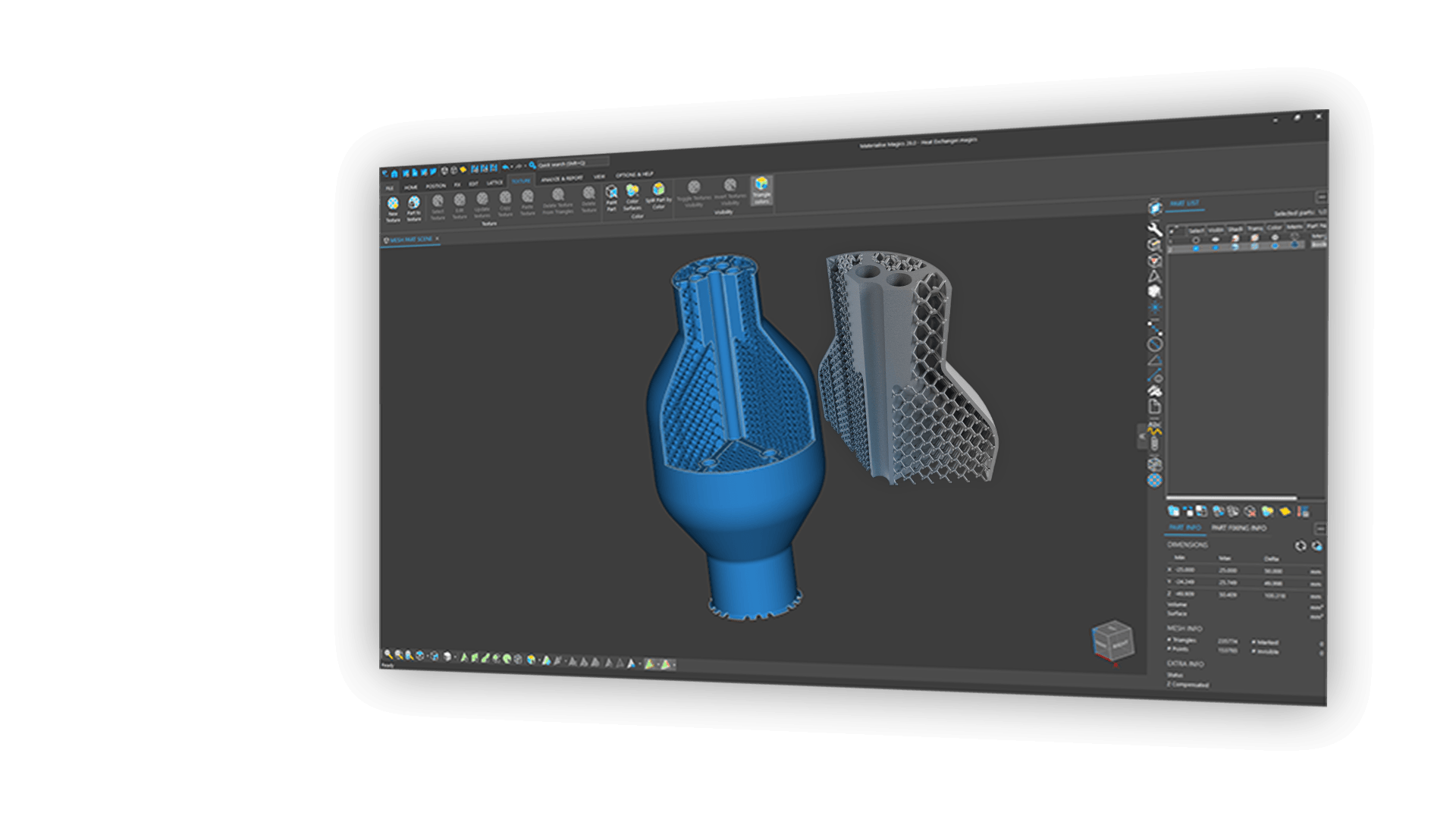This screenshot has width=1456, height=819.
Task: Close the Mesh Part Scene tab
Action: (438, 239)
